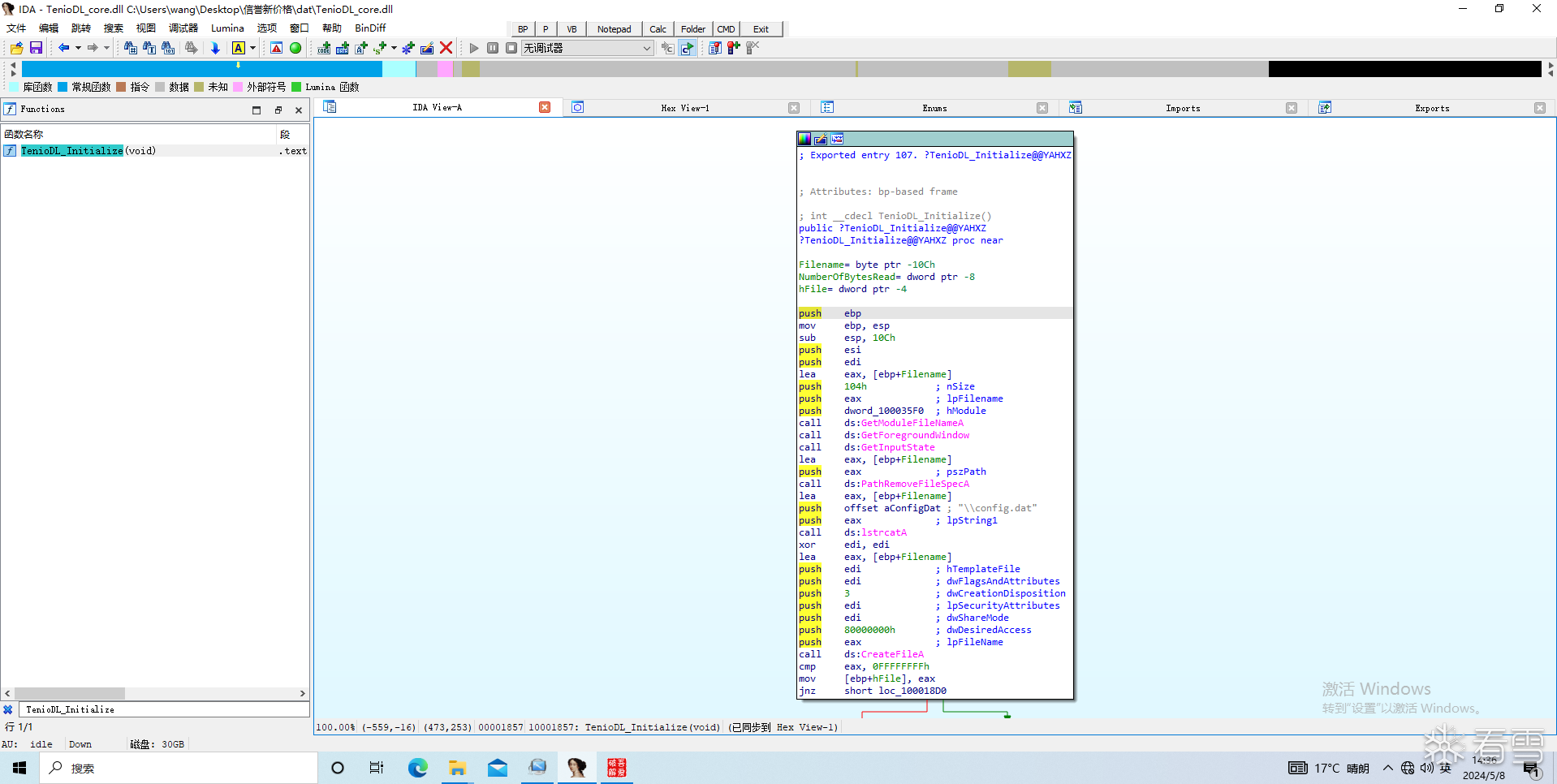This screenshot has width=1557, height=784.
Task: Open Microsoft Edge from the taskbar
Action: point(417,768)
